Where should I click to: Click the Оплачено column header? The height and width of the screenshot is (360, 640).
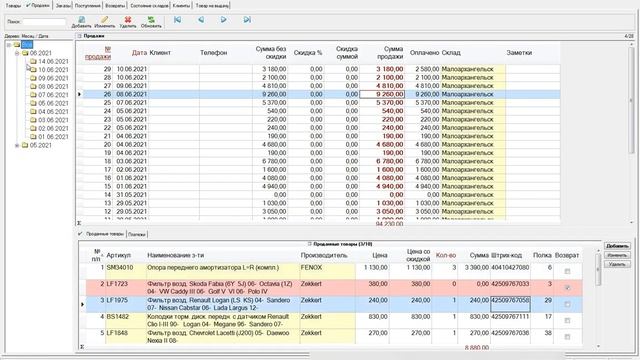424,53
